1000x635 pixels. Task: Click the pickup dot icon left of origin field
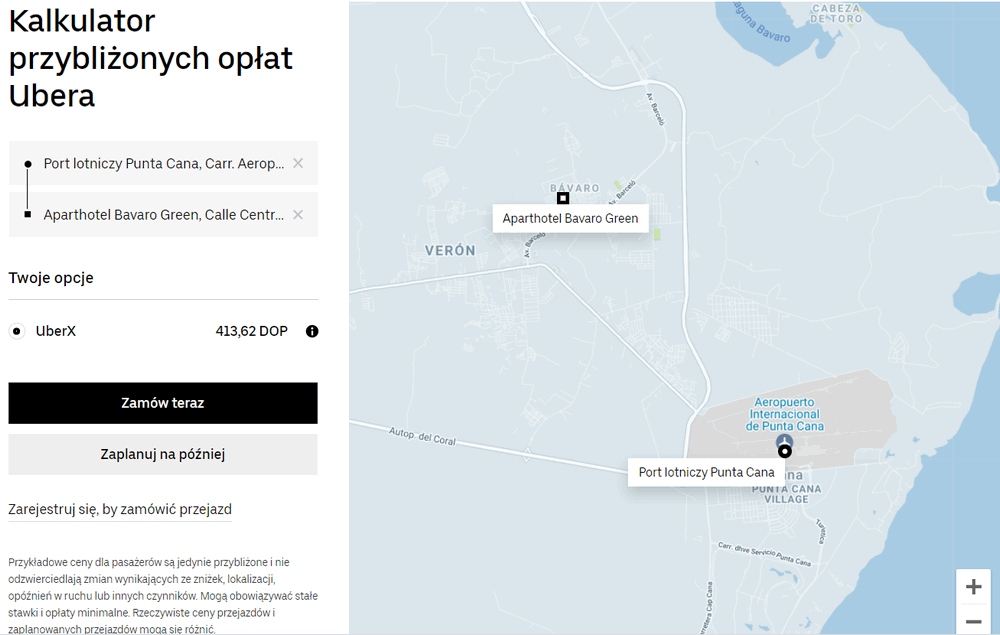[28, 163]
